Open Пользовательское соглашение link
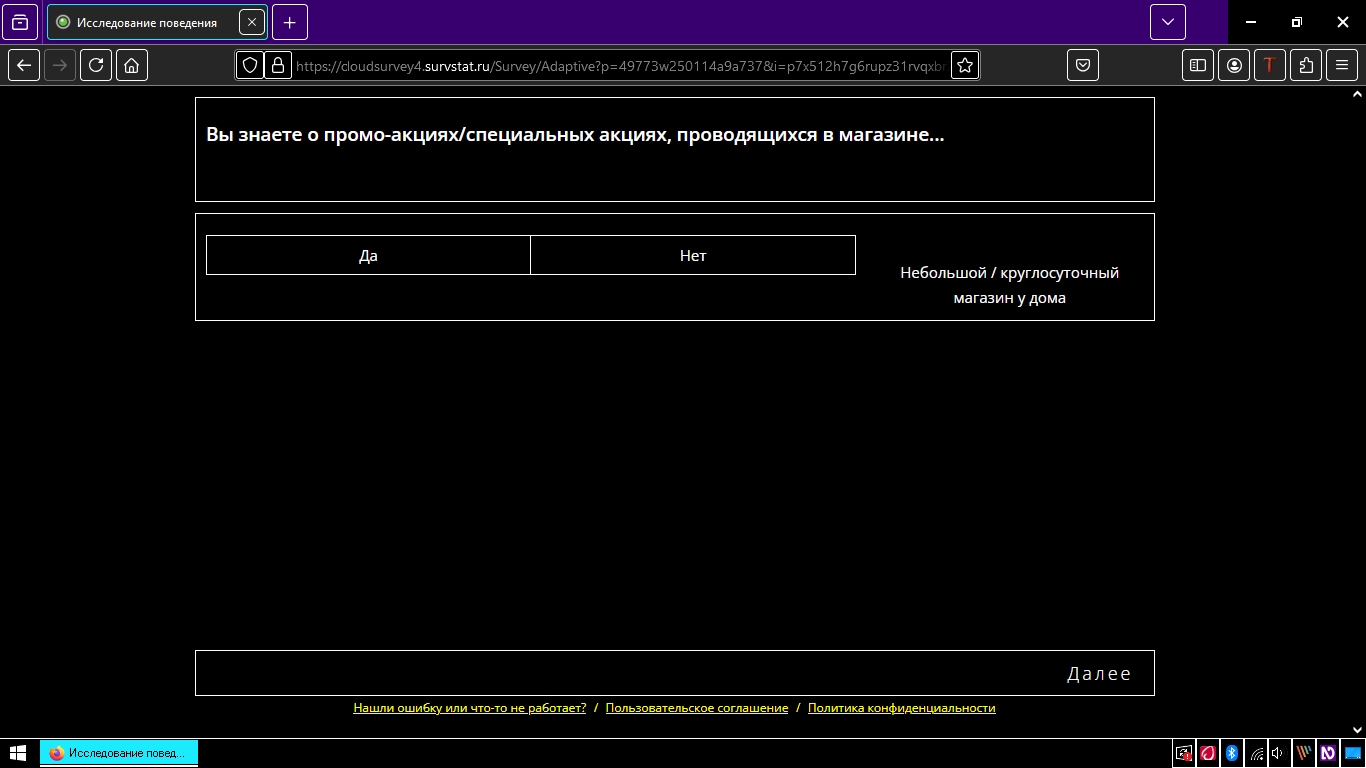1366x768 pixels. [x=697, y=708]
